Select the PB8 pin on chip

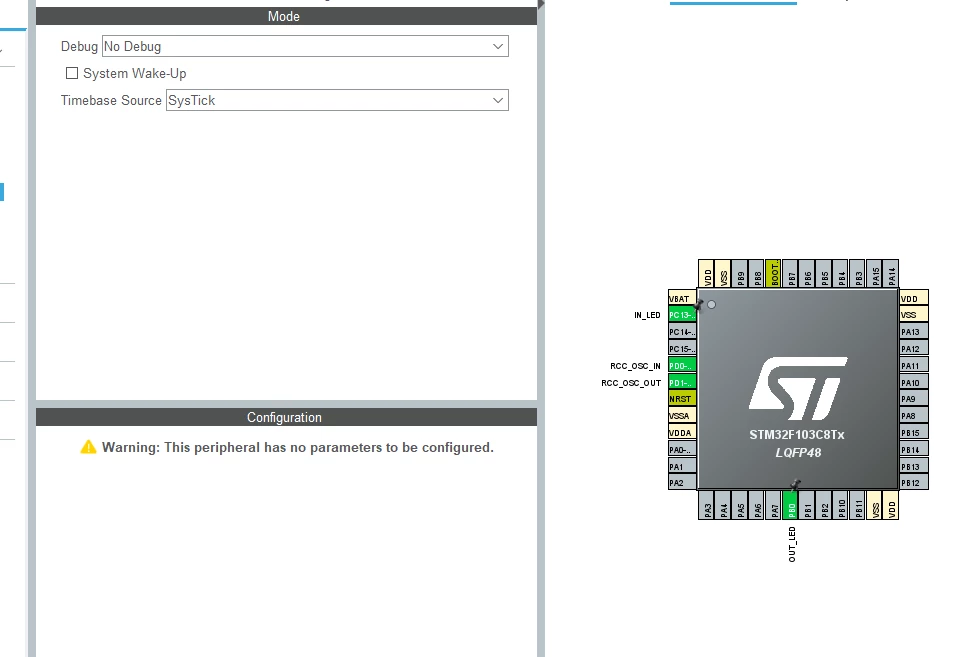(x=757, y=274)
